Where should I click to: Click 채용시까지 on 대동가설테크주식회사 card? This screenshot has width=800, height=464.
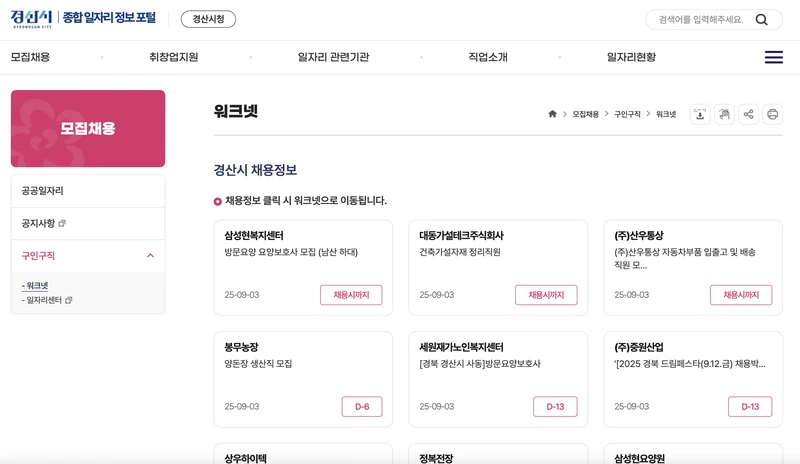coord(546,295)
